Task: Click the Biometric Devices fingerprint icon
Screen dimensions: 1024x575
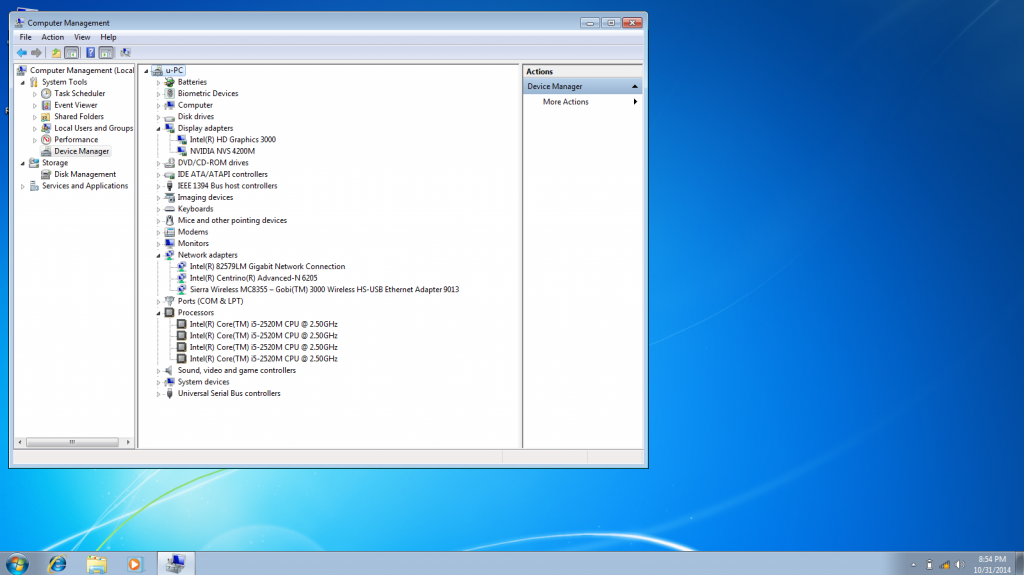Action: [x=170, y=93]
